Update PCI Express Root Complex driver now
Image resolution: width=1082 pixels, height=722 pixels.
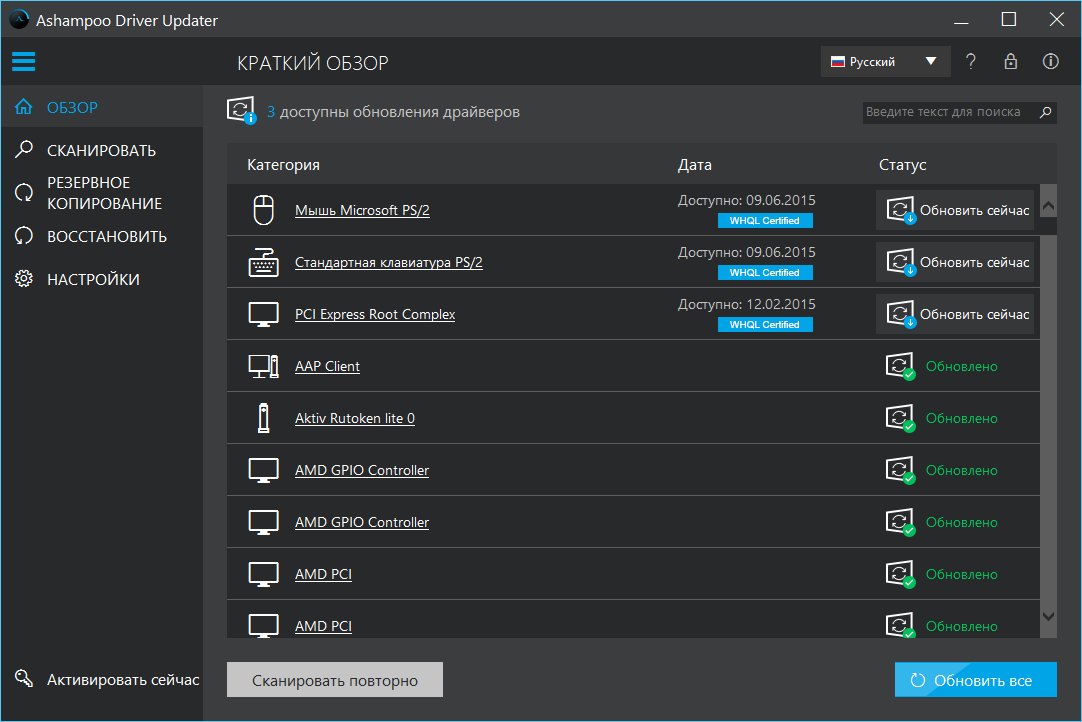(x=955, y=314)
